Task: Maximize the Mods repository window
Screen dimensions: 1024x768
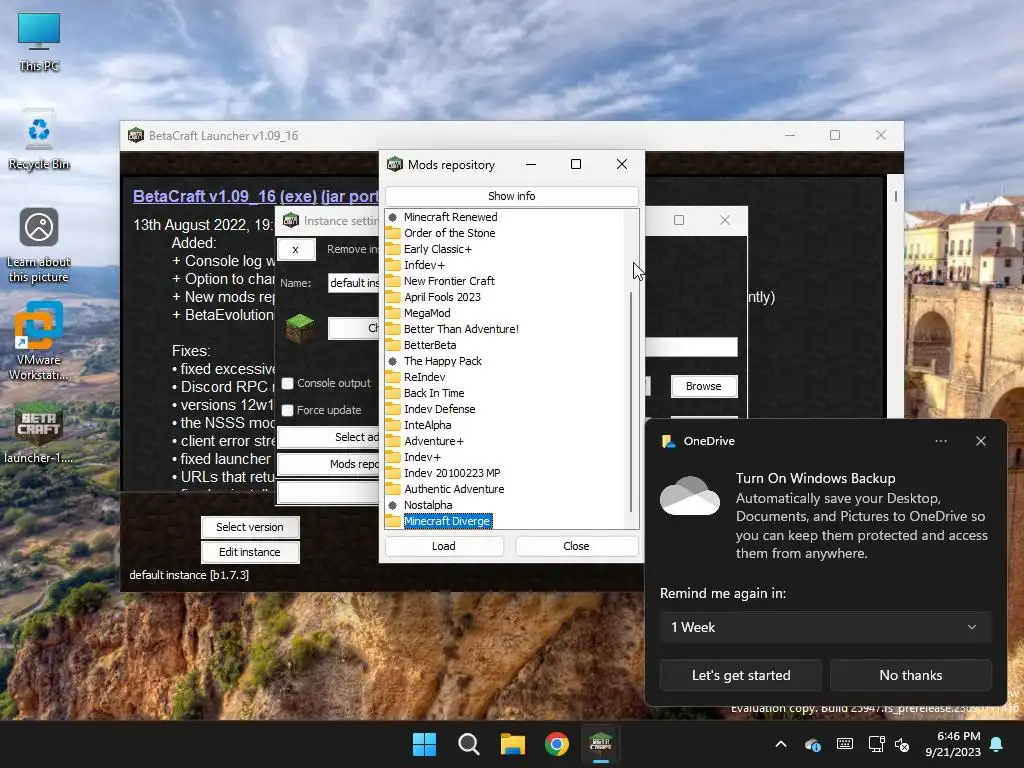Action: [x=576, y=165]
